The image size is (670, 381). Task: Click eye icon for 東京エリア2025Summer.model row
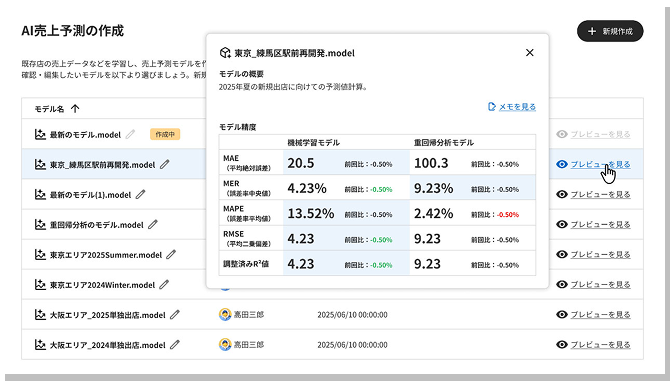pyautogui.click(x=562, y=254)
